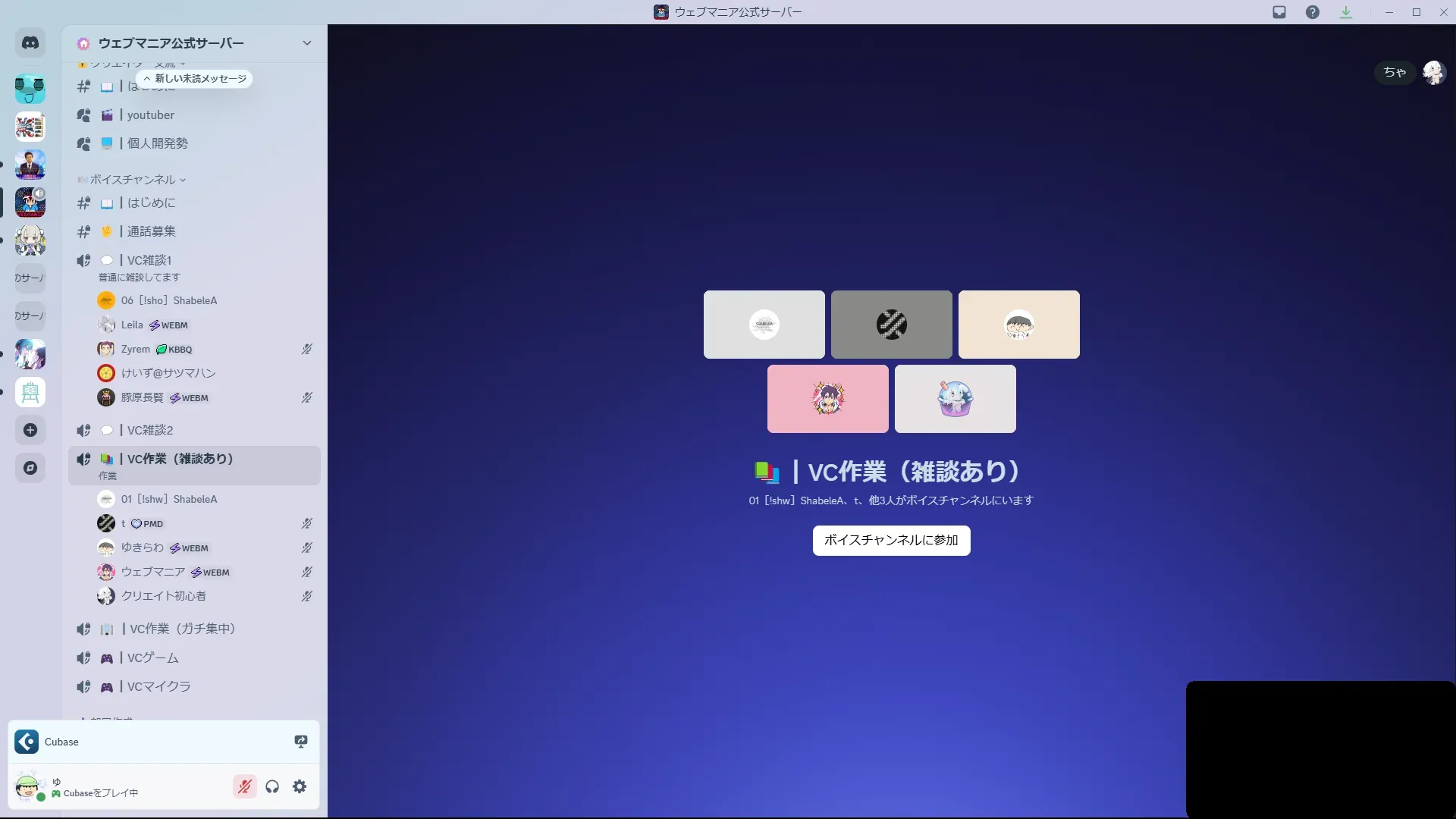This screenshot has width=1456, height=819.
Task: Click the add a server plus icon
Action: (30, 430)
